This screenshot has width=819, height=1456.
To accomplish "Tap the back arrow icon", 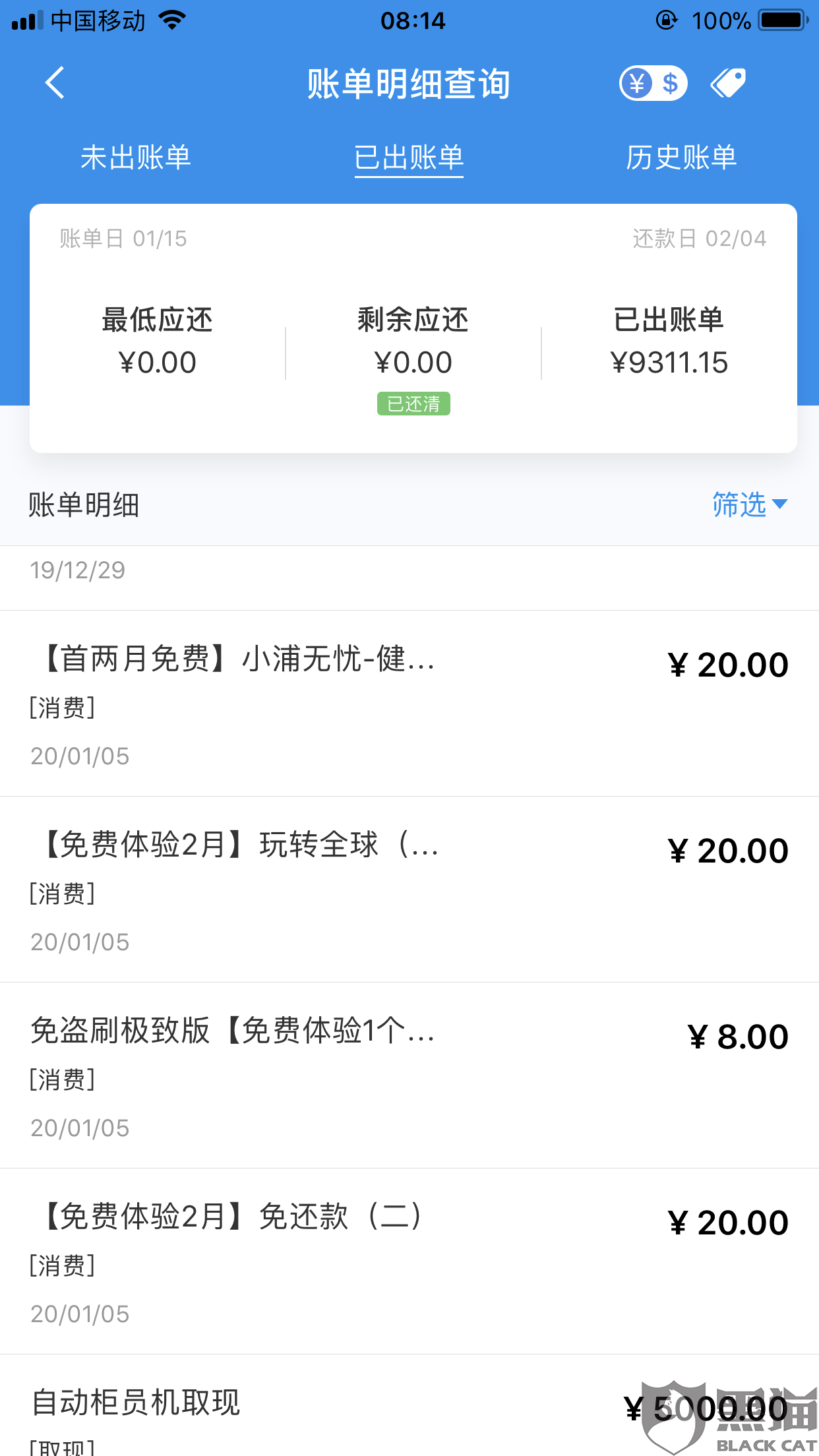I will click(55, 83).
